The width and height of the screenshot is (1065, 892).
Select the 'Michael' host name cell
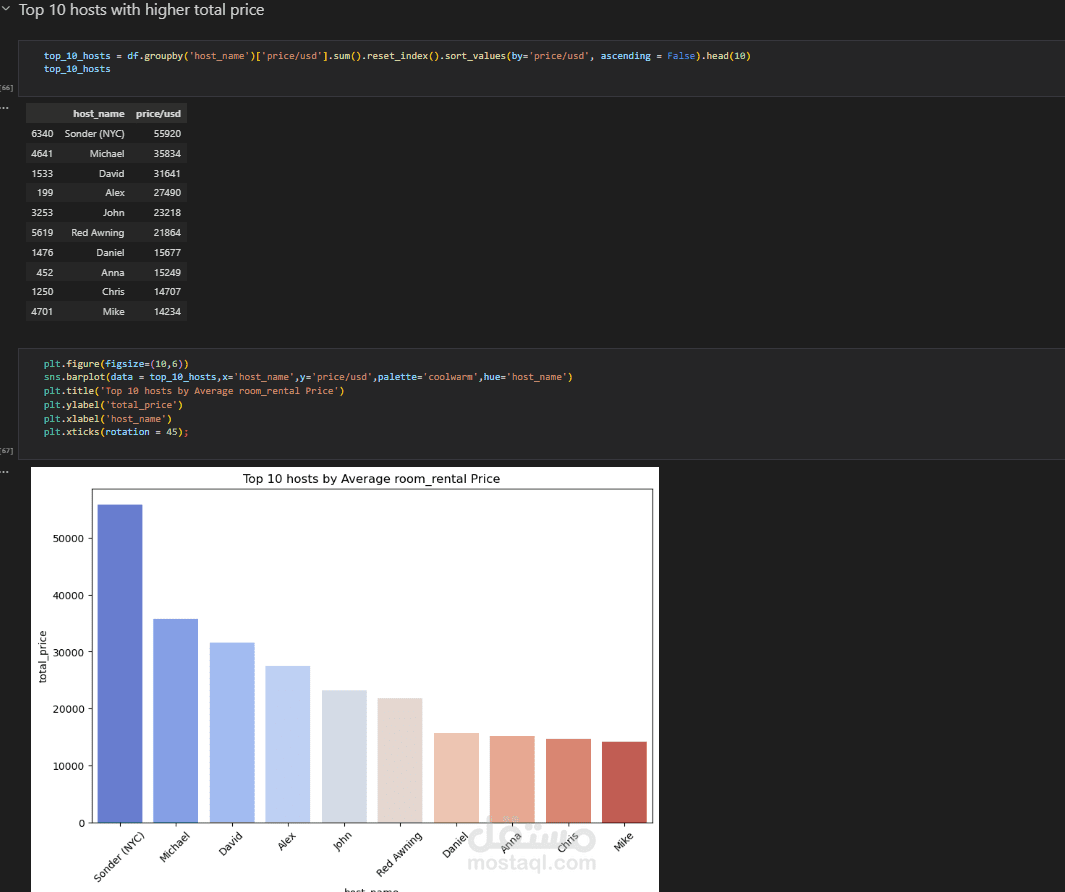point(107,154)
